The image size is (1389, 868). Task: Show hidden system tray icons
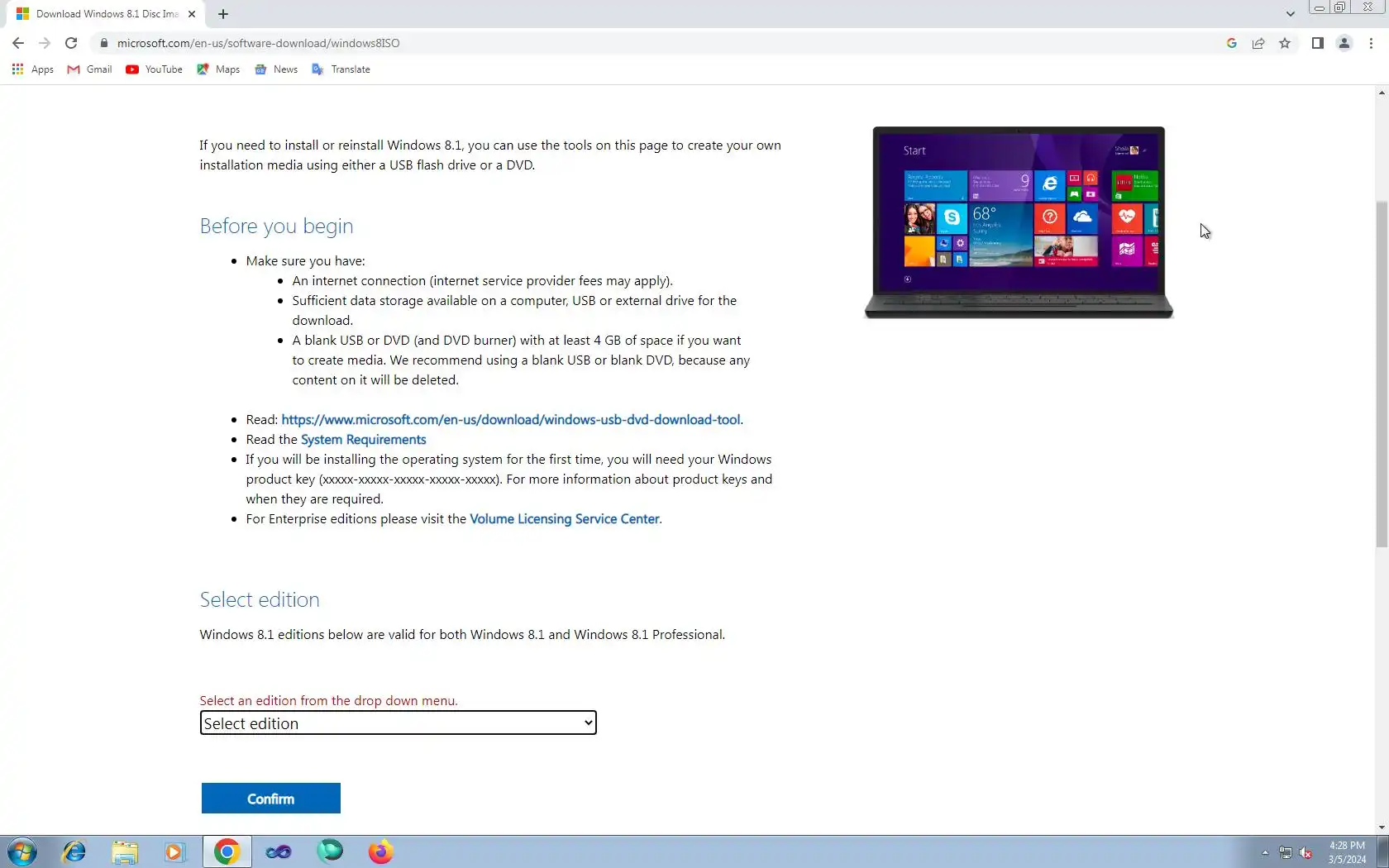pyautogui.click(x=1264, y=852)
